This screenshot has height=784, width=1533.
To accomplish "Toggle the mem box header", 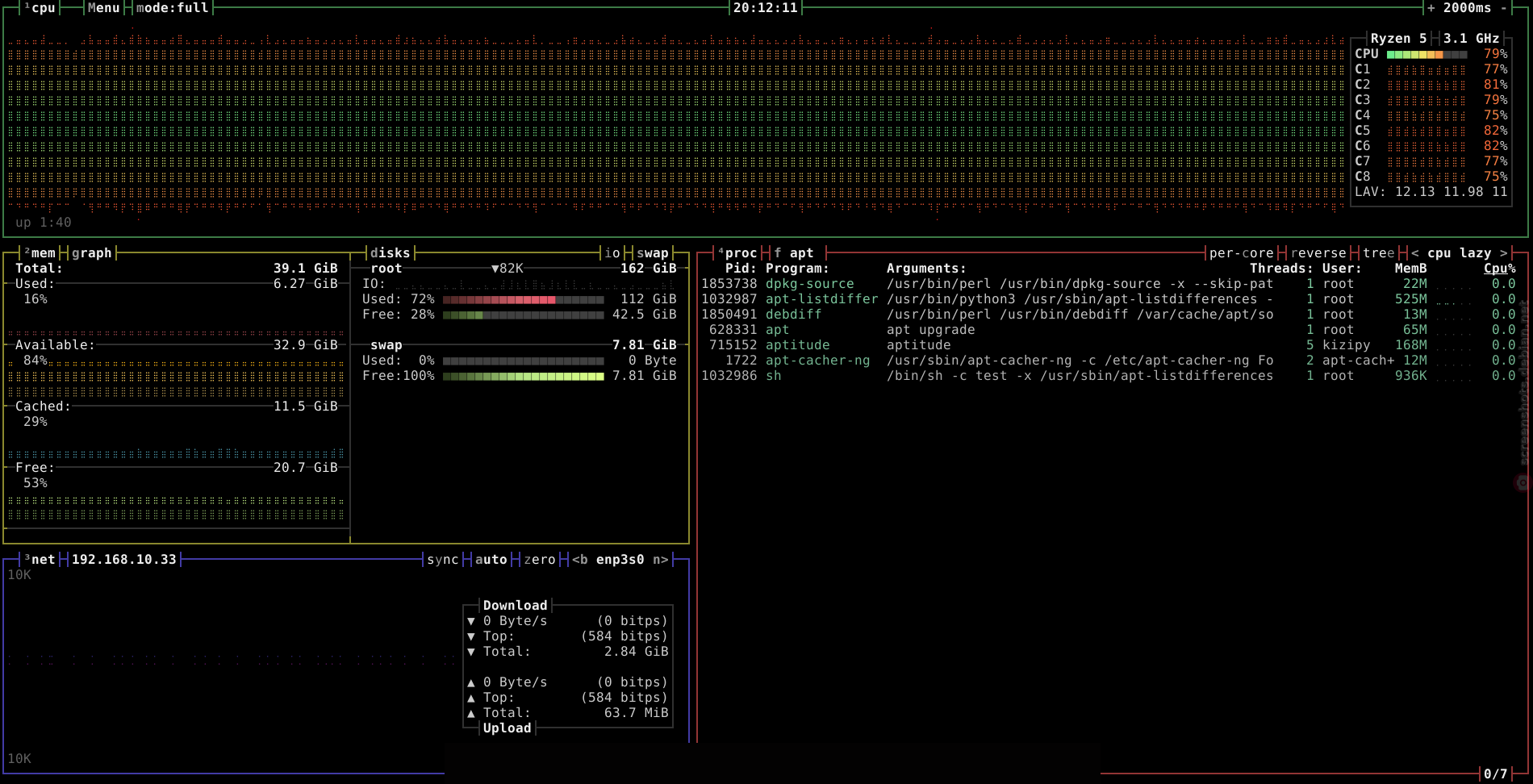I will click(x=40, y=253).
